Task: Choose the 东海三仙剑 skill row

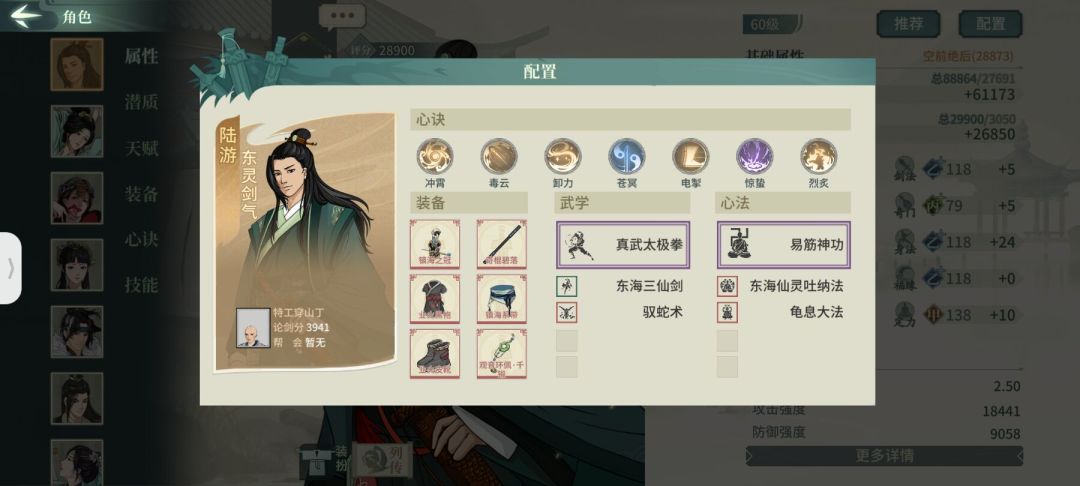Action: 623,286
